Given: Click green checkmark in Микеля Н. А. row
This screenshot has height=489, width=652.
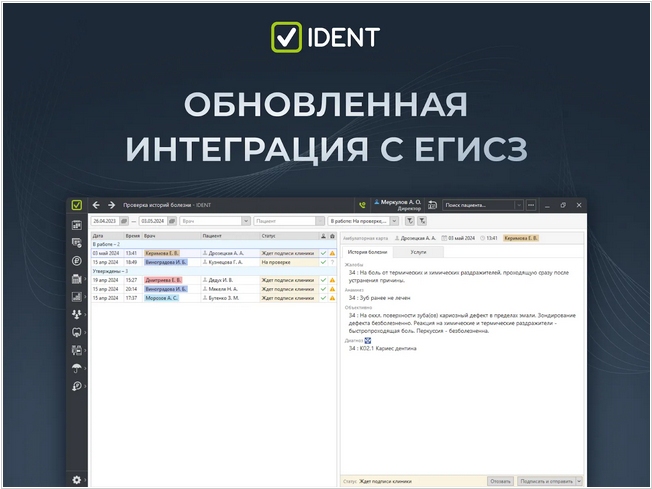Looking at the screenshot, I should click(323, 289).
